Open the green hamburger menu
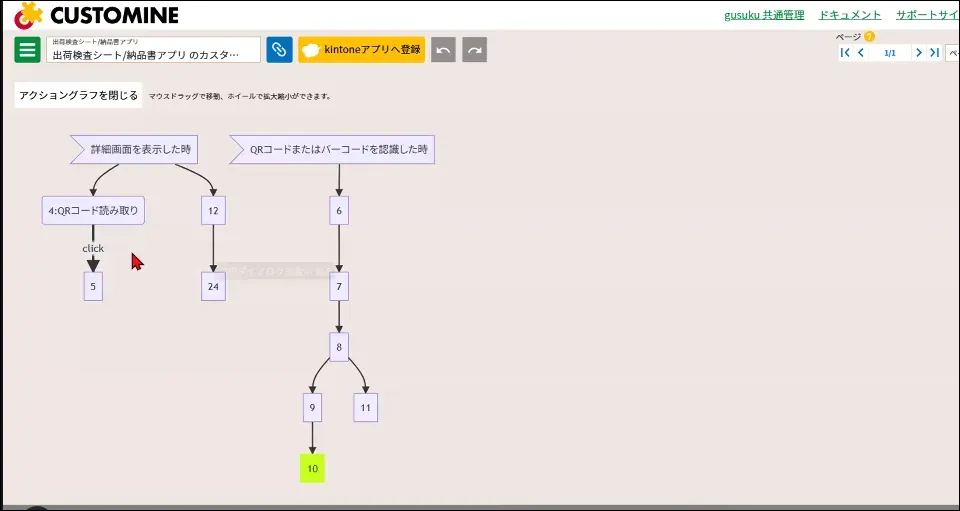960x511 pixels. coord(28,50)
